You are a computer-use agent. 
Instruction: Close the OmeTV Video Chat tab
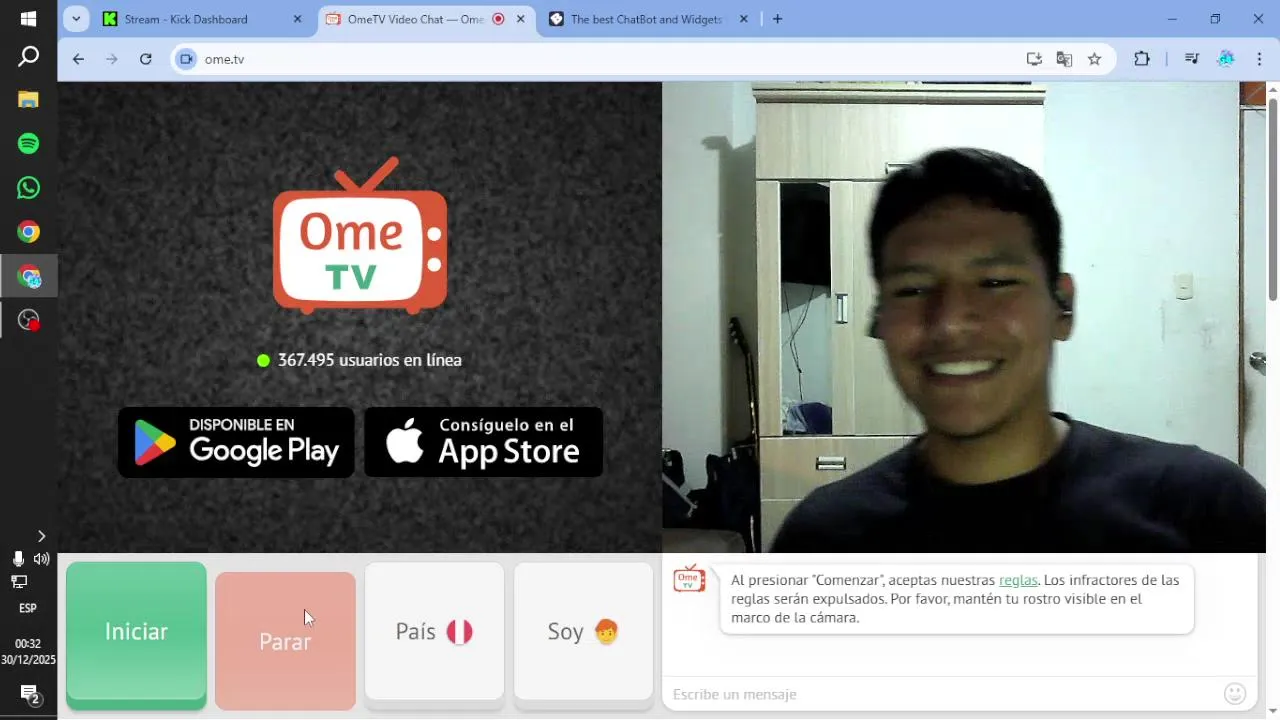(x=520, y=19)
